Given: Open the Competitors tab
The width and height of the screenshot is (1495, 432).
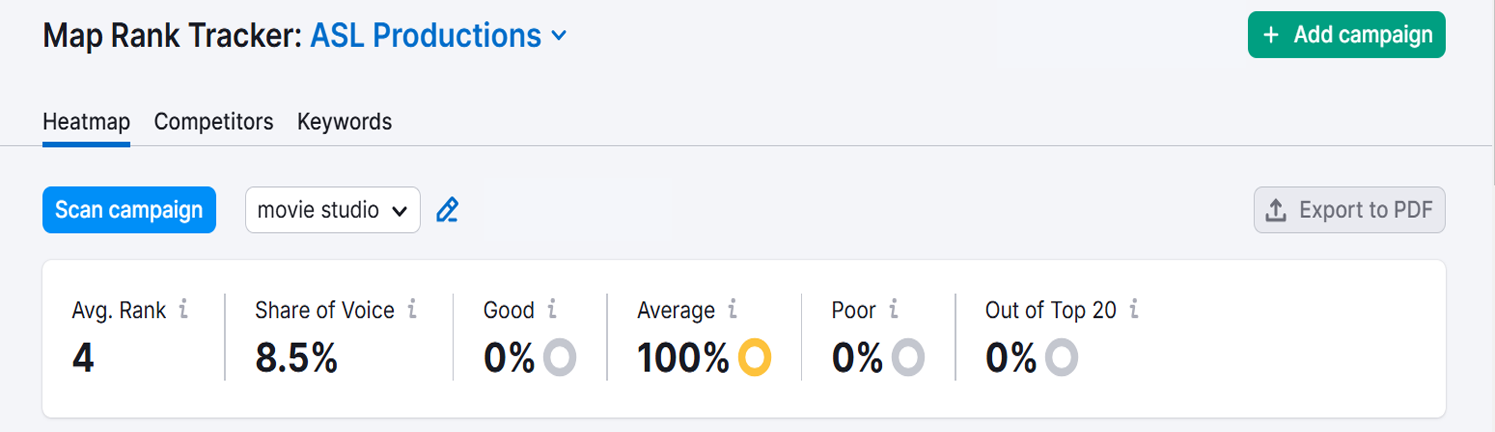Looking at the screenshot, I should 213,122.
